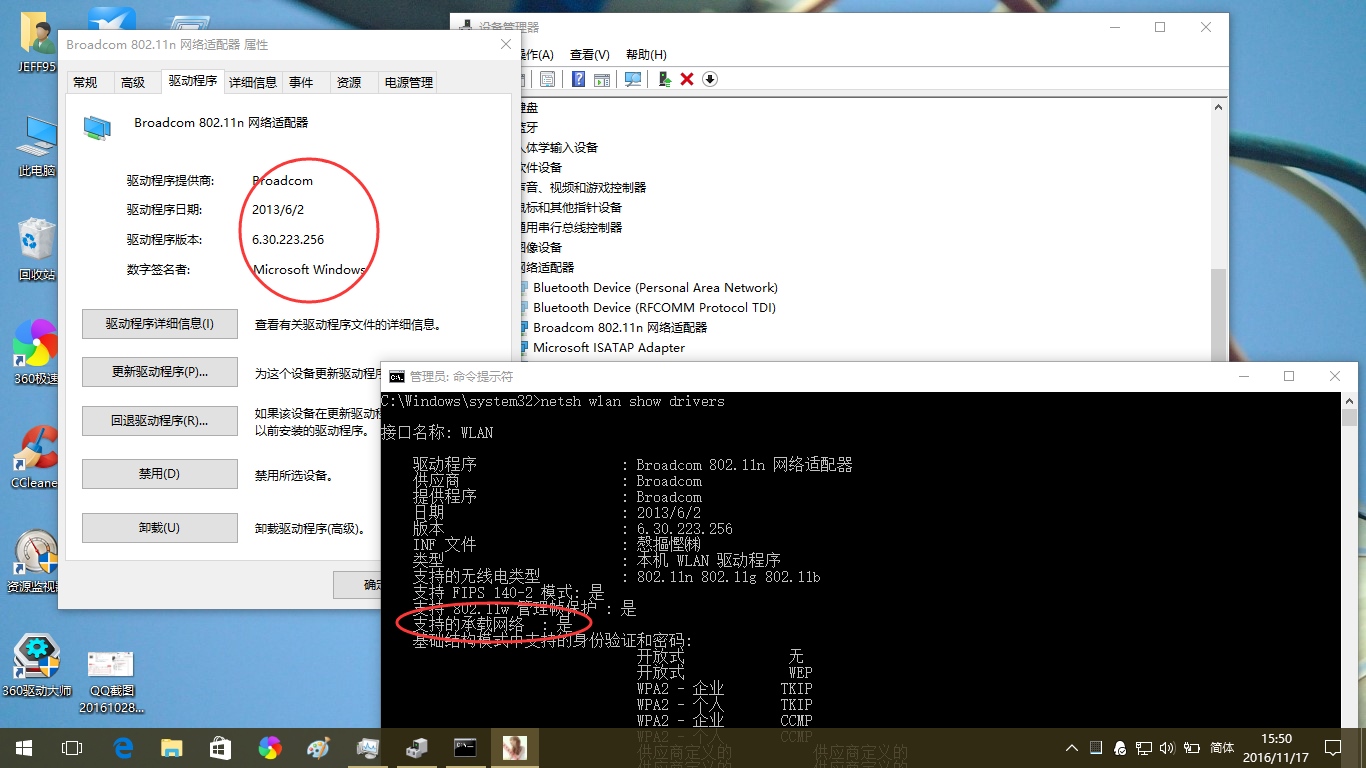The image size is (1366, 768).
Task: Select 体学输入设备 category in device tree
Action: tap(559, 147)
